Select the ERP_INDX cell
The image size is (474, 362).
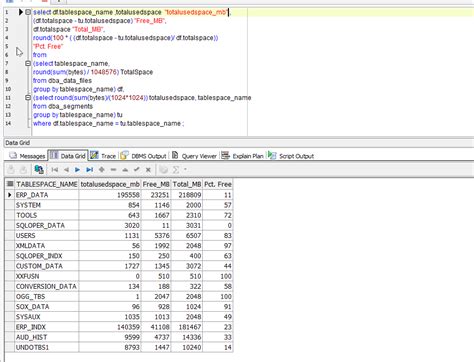click(x=47, y=327)
